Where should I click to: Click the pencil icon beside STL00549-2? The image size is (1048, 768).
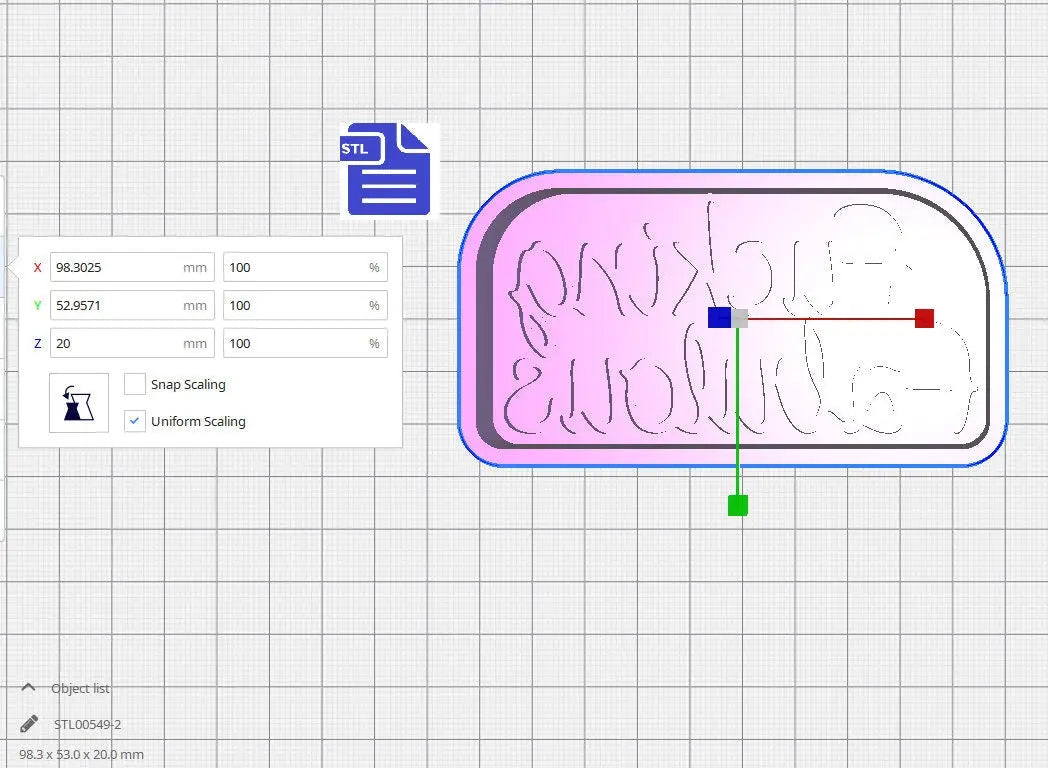pos(29,724)
